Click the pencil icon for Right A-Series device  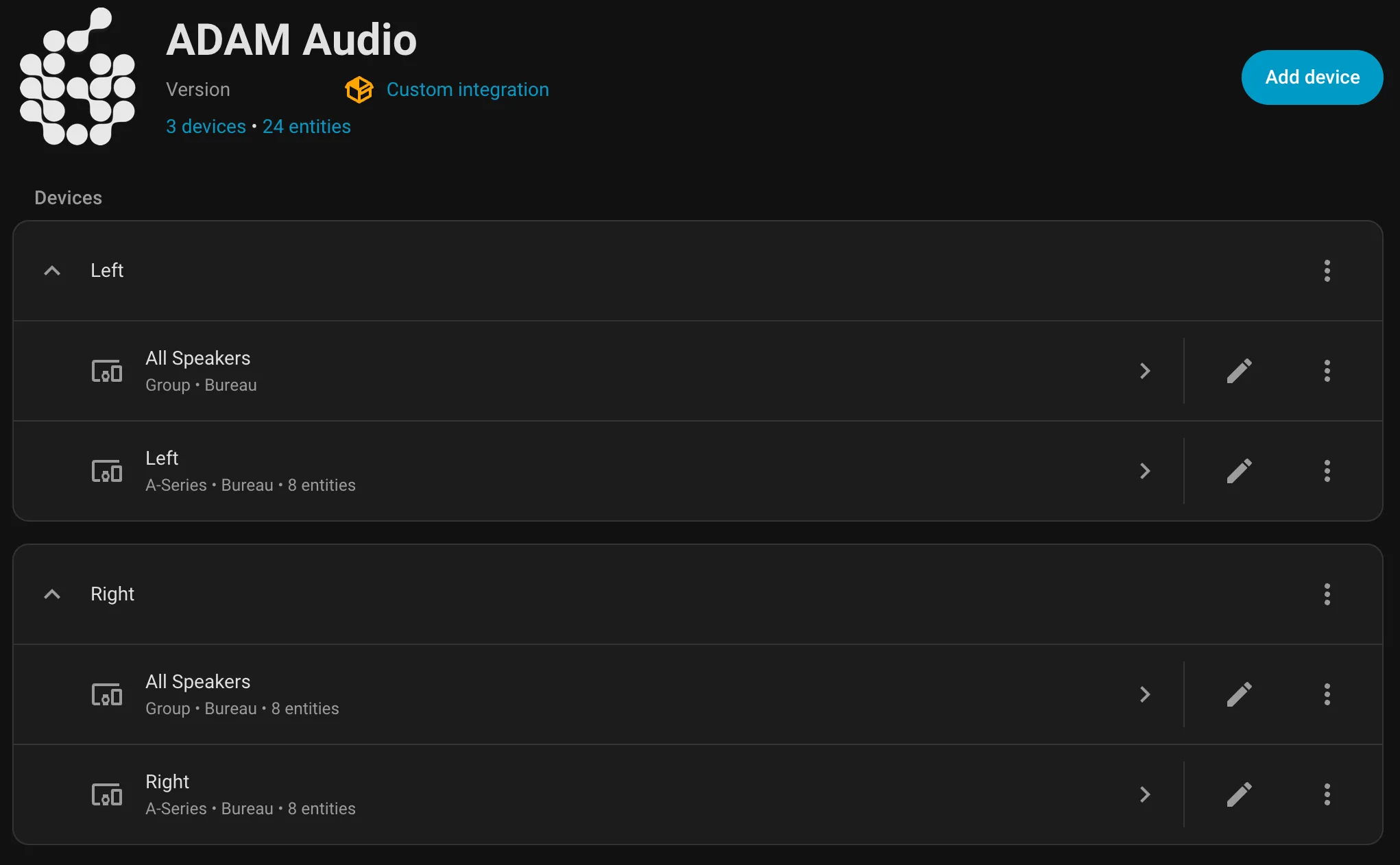pos(1239,794)
